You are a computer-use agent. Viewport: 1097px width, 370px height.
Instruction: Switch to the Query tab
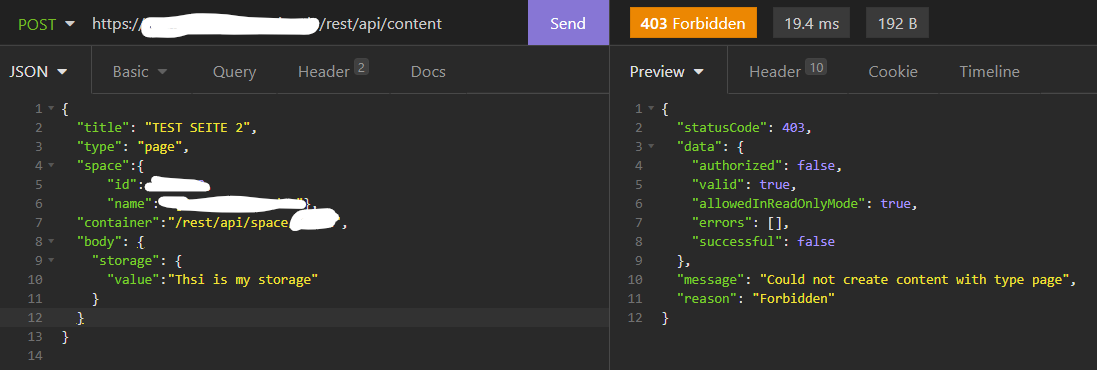(234, 71)
